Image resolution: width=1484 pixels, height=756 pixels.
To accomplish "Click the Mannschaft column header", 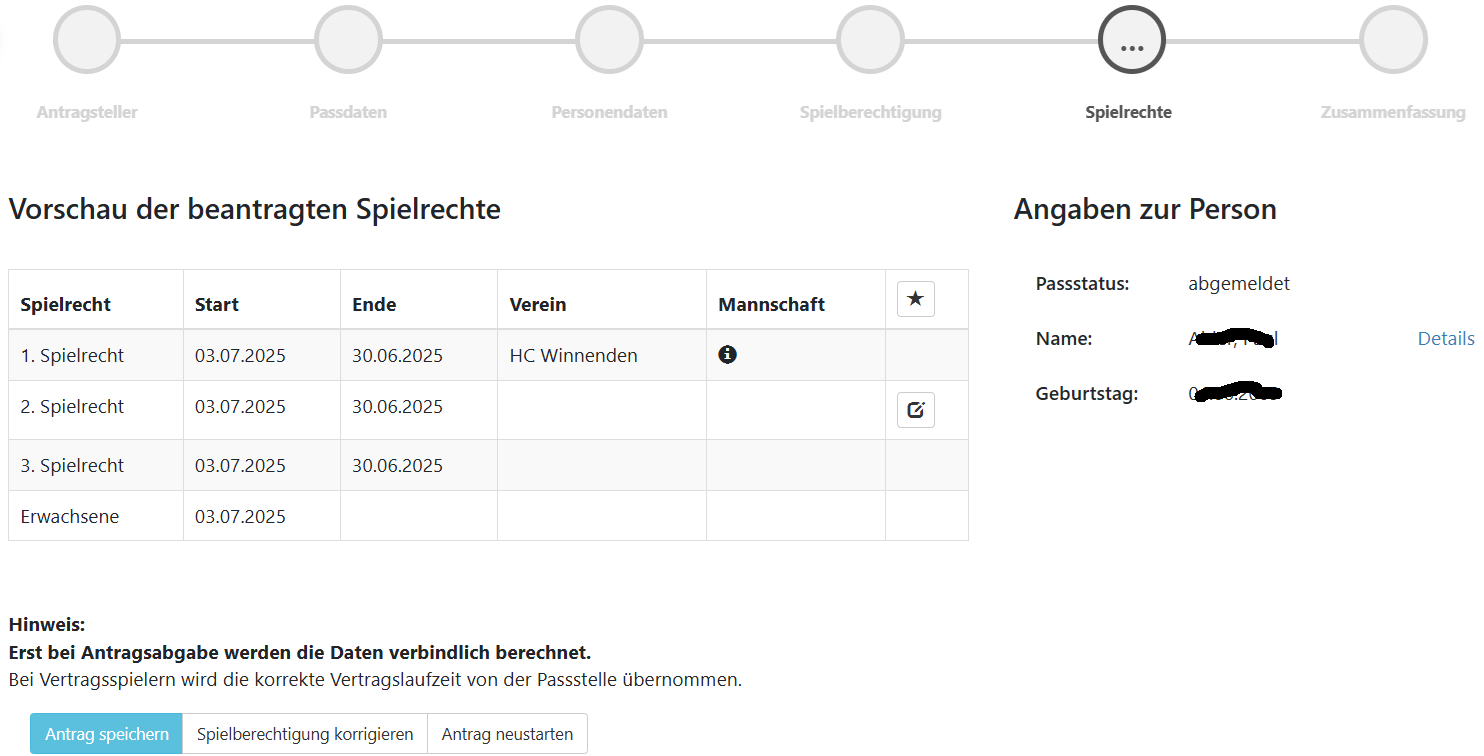I will [x=771, y=305].
